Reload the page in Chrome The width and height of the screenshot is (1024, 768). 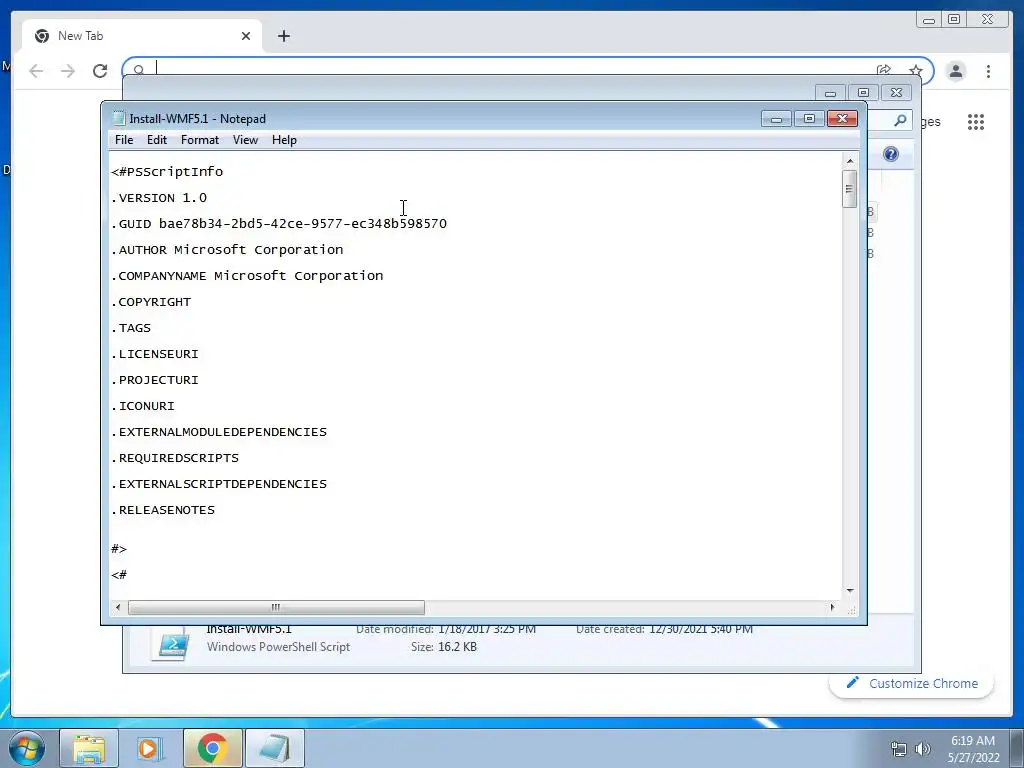(x=100, y=71)
